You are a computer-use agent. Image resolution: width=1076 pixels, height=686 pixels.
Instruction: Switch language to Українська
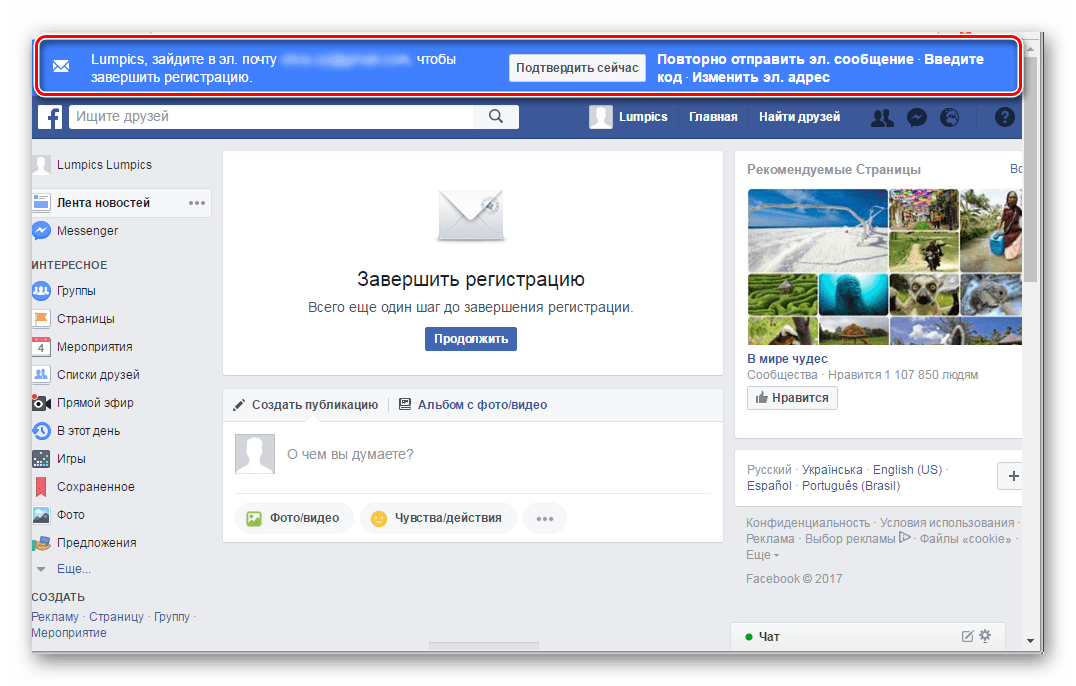point(832,470)
